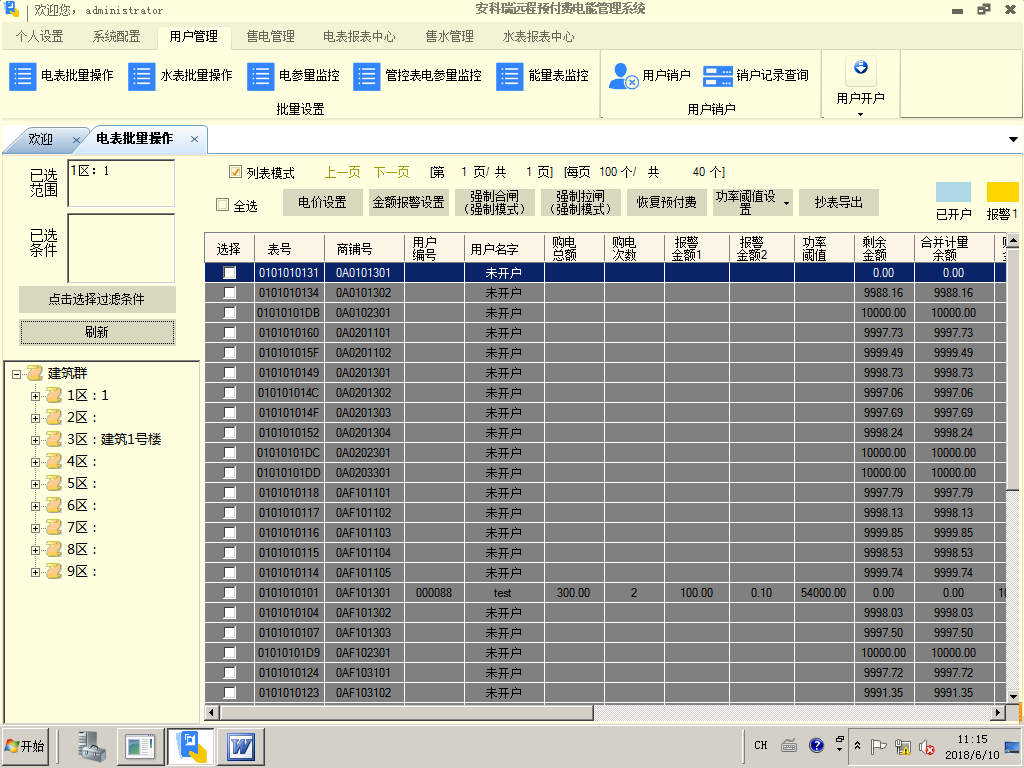Open 水表批量操作 ribbon icon
Image resolution: width=1024 pixels, height=768 pixels.
pyautogui.click(x=142, y=76)
